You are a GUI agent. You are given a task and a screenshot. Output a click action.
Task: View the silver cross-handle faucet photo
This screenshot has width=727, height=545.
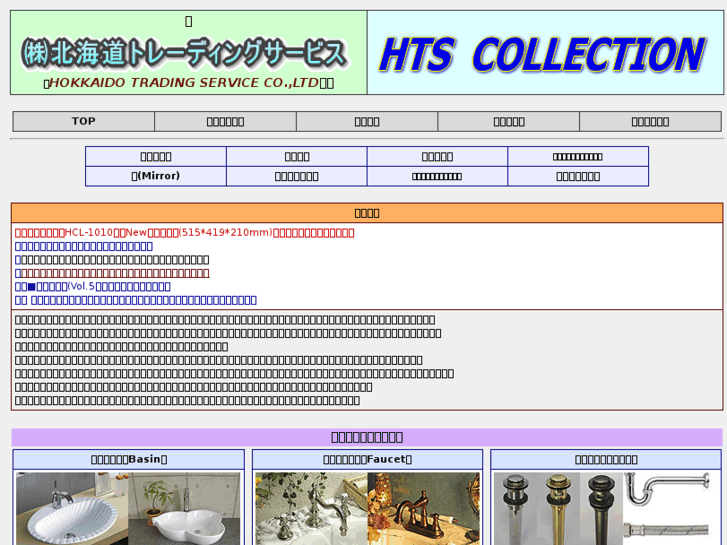point(311,509)
